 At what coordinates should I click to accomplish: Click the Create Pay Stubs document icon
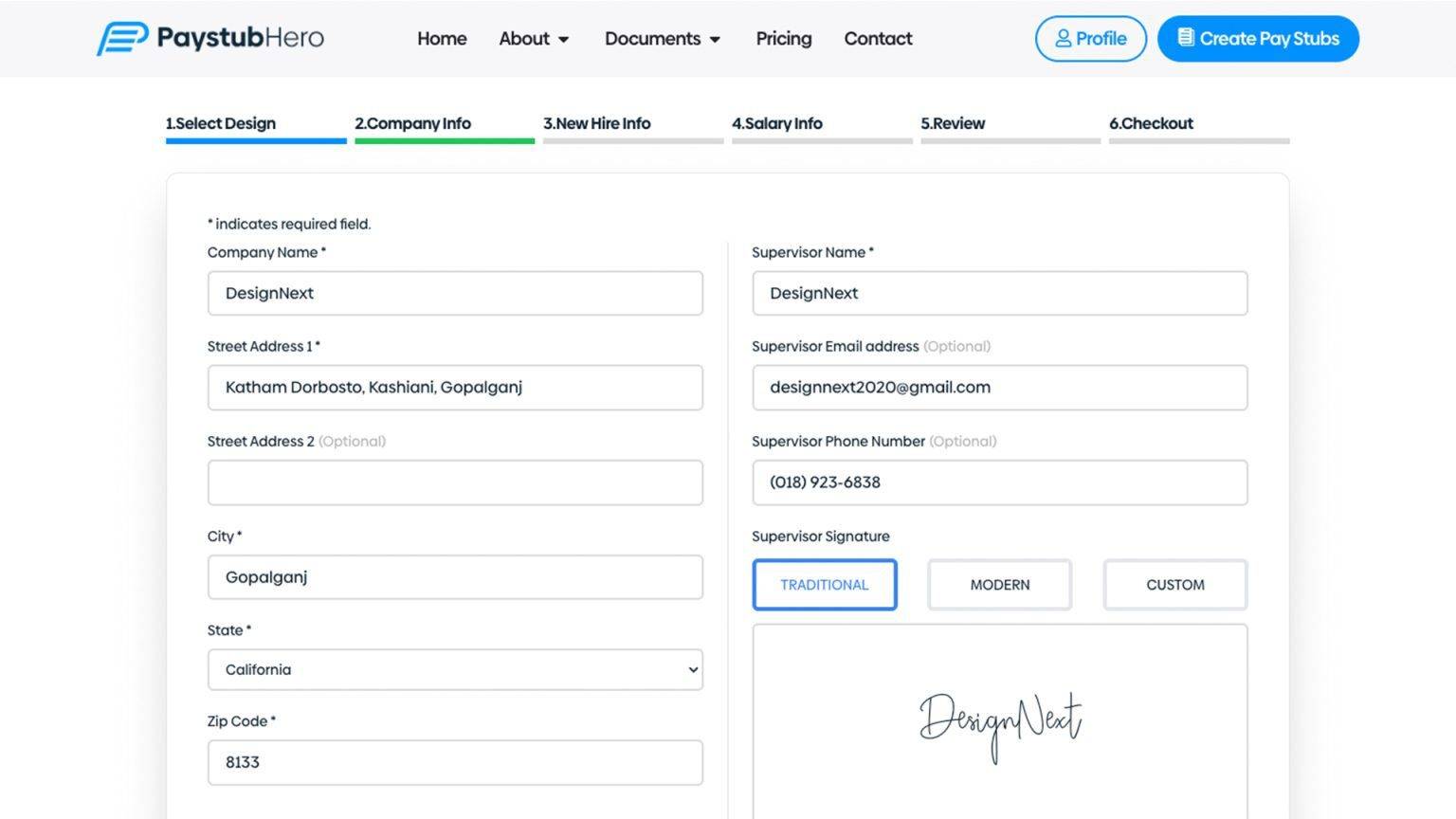[1185, 38]
